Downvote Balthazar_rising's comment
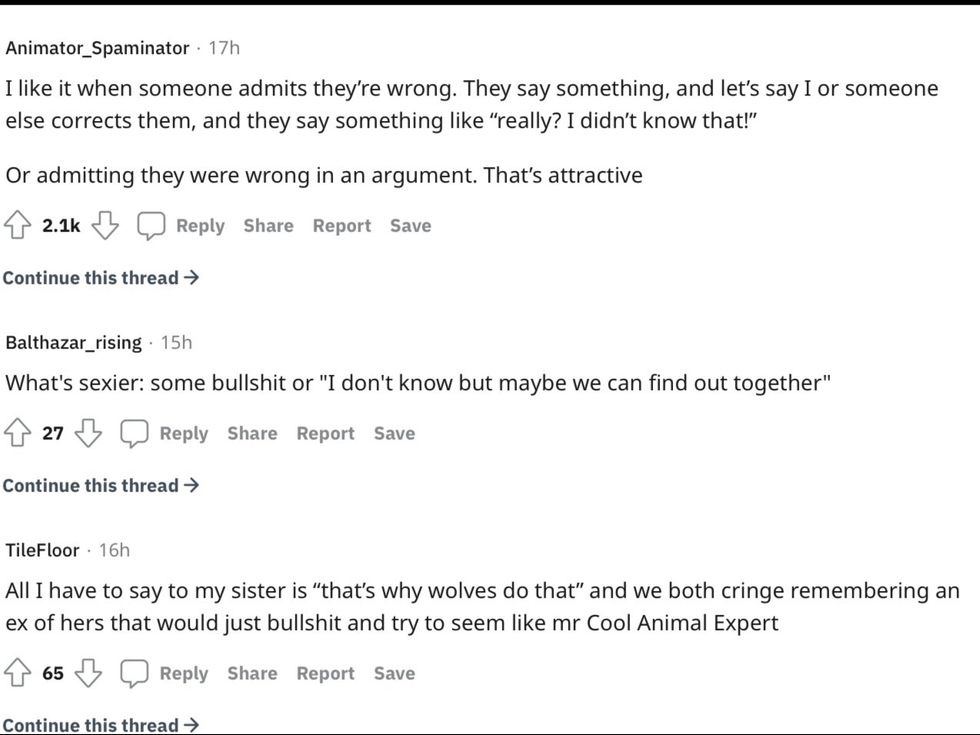The width and height of the screenshot is (980, 735). click(x=89, y=434)
